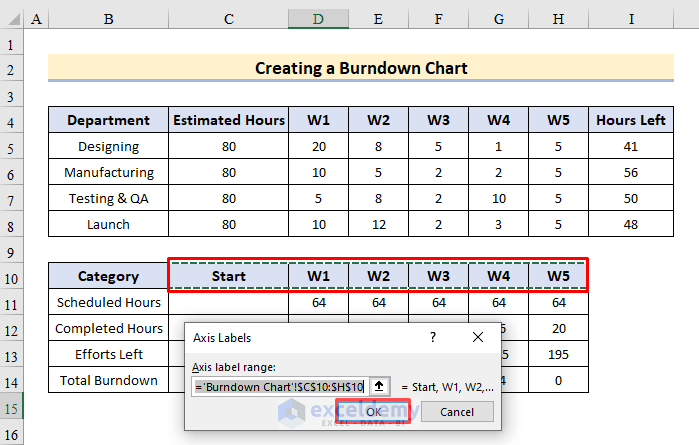The image size is (699, 445).
Task: Select the Start cell in row 10
Action: (229, 276)
